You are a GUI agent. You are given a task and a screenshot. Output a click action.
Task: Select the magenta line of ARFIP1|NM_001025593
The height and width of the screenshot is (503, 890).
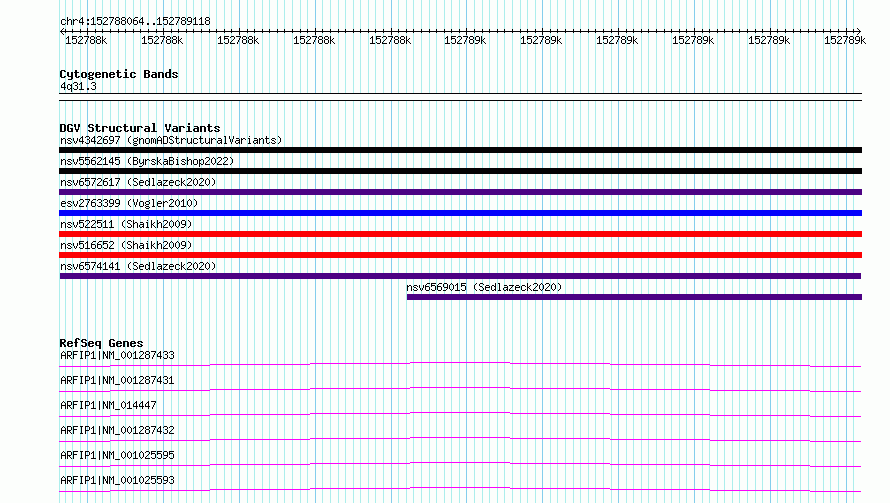click(460, 489)
